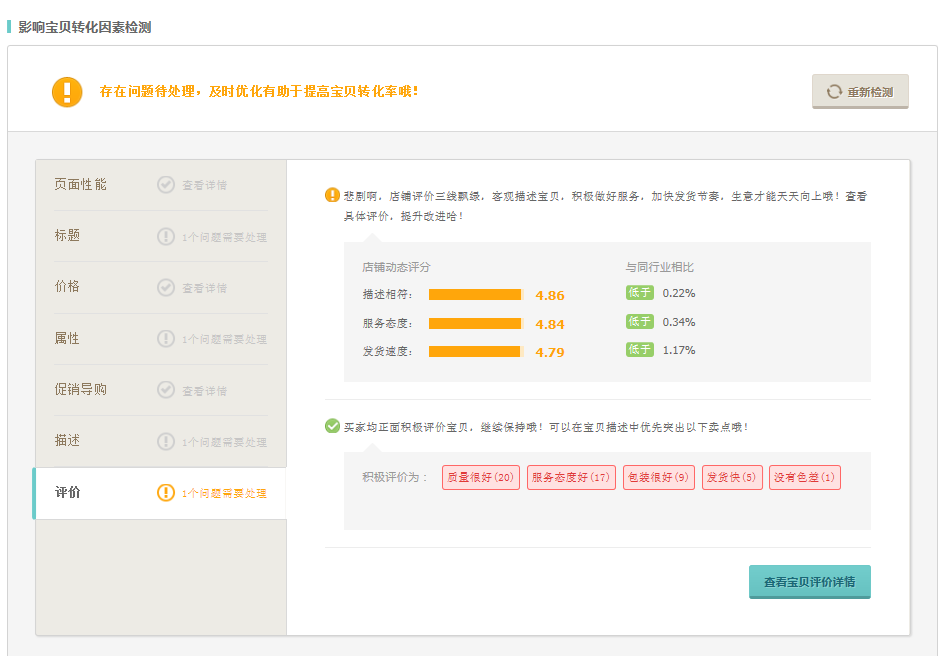Image resolution: width=938 pixels, height=656 pixels.
Task: Select the 服务态度好(17) review tag
Action: coord(571,478)
